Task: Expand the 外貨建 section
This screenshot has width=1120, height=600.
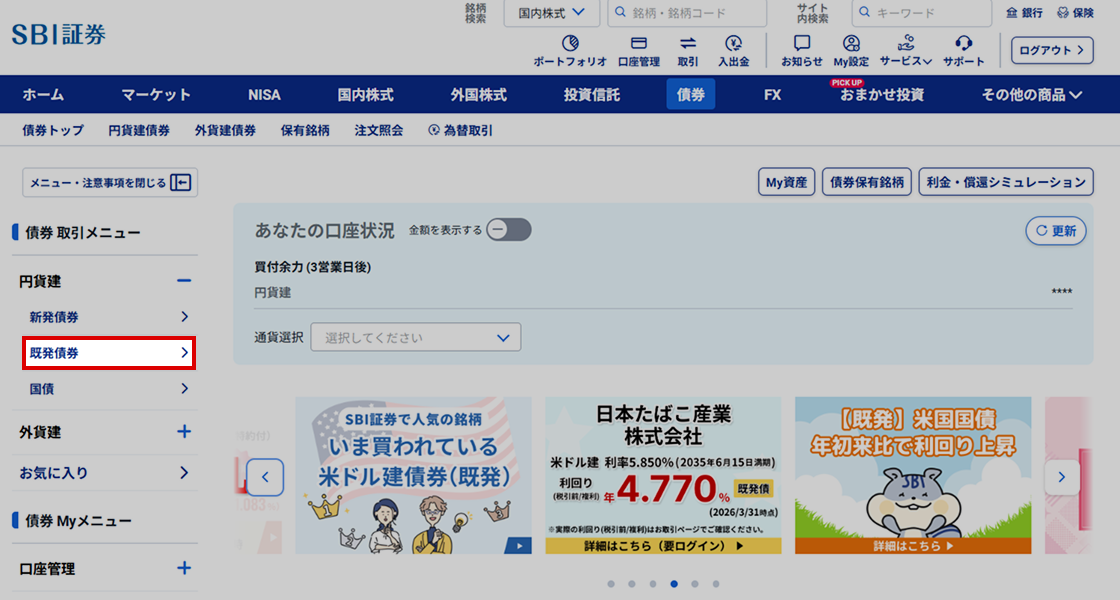Action: tap(184, 431)
